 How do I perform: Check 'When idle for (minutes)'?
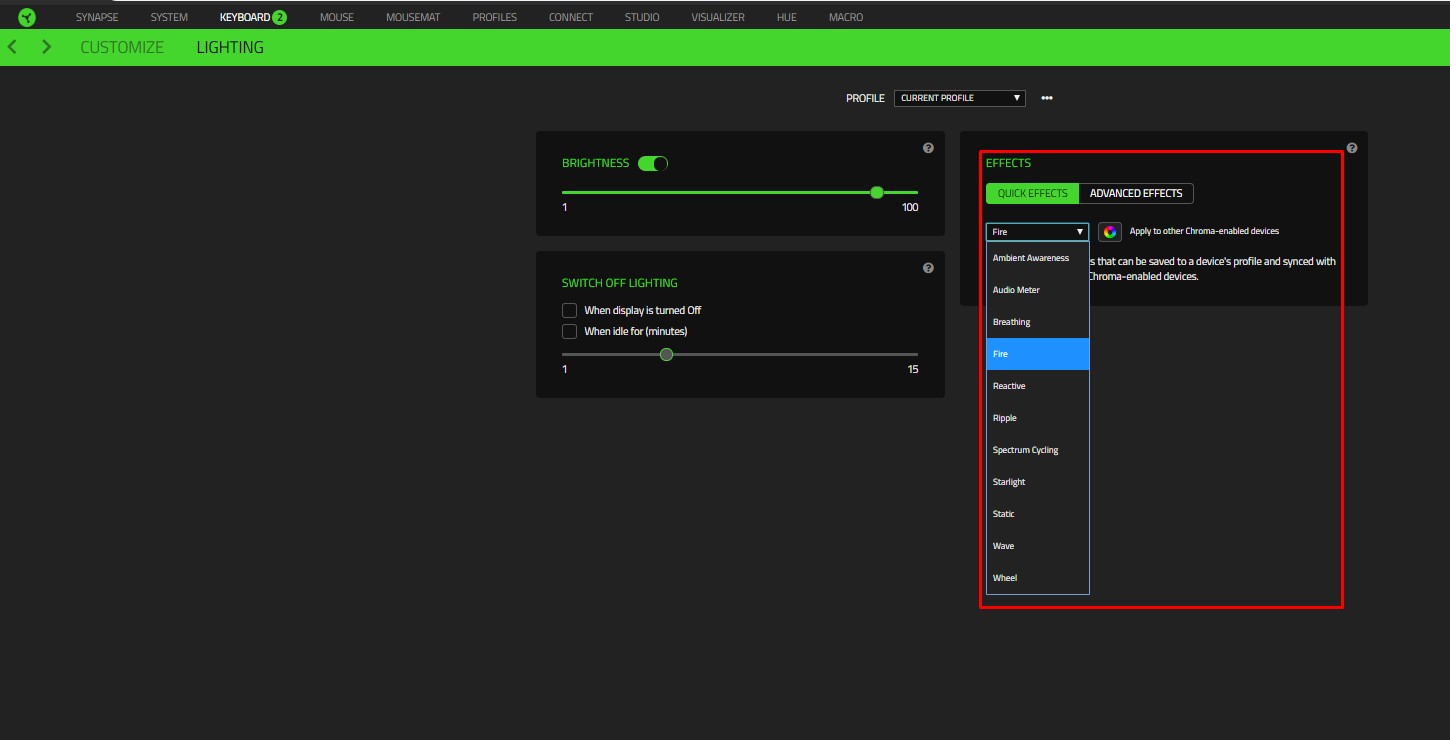[570, 331]
